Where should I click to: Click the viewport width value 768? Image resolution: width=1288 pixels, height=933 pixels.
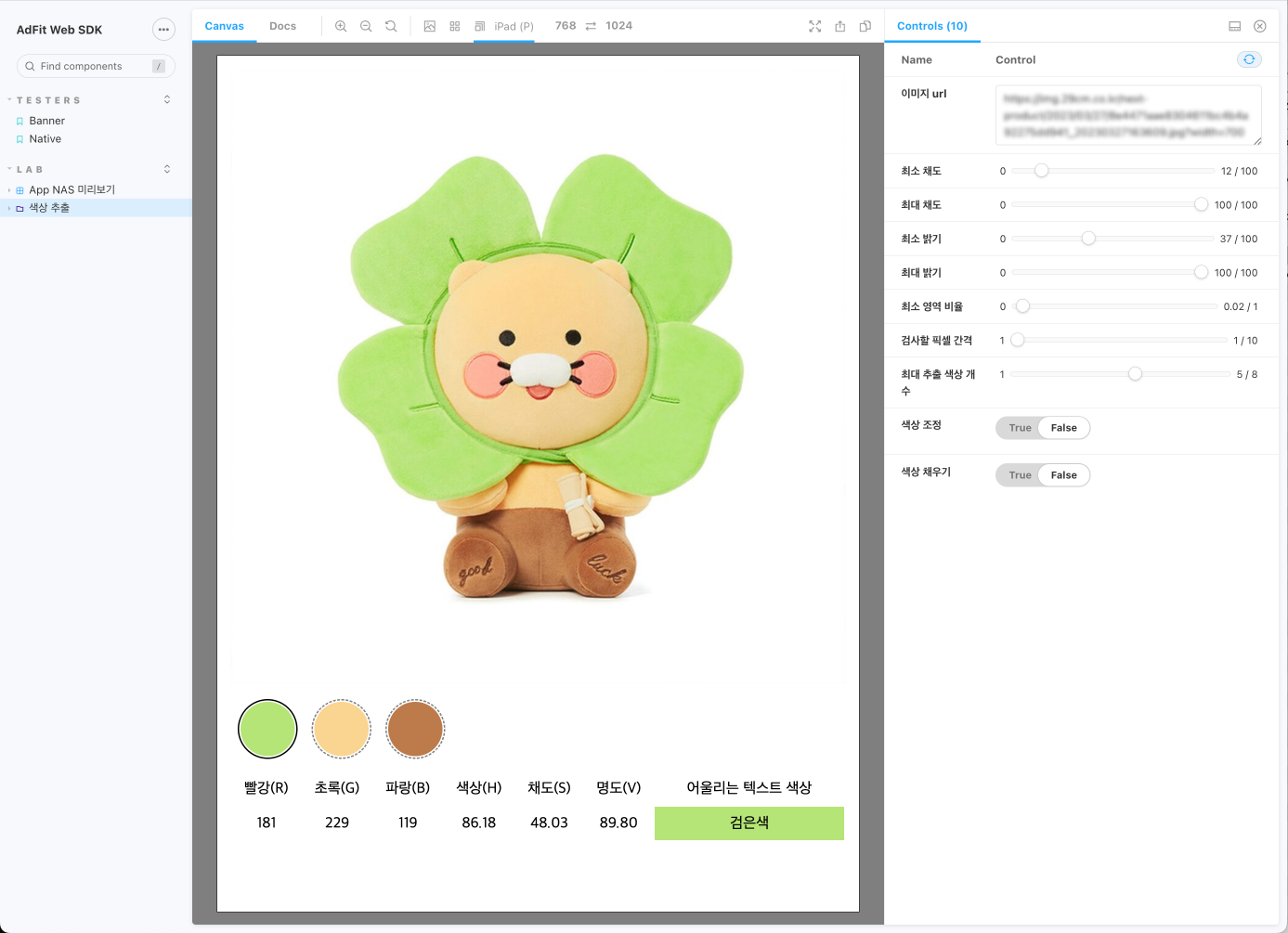566,26
